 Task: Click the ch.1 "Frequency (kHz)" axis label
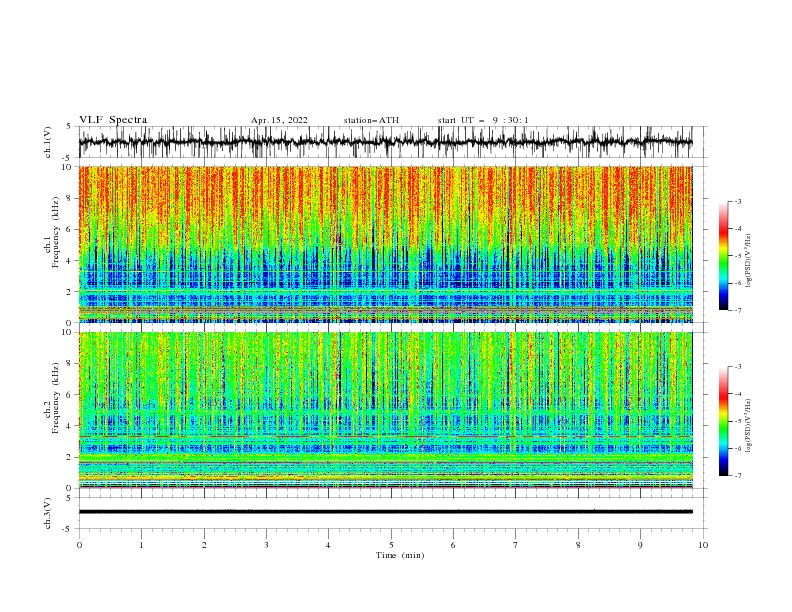click(x=56, y=233)
